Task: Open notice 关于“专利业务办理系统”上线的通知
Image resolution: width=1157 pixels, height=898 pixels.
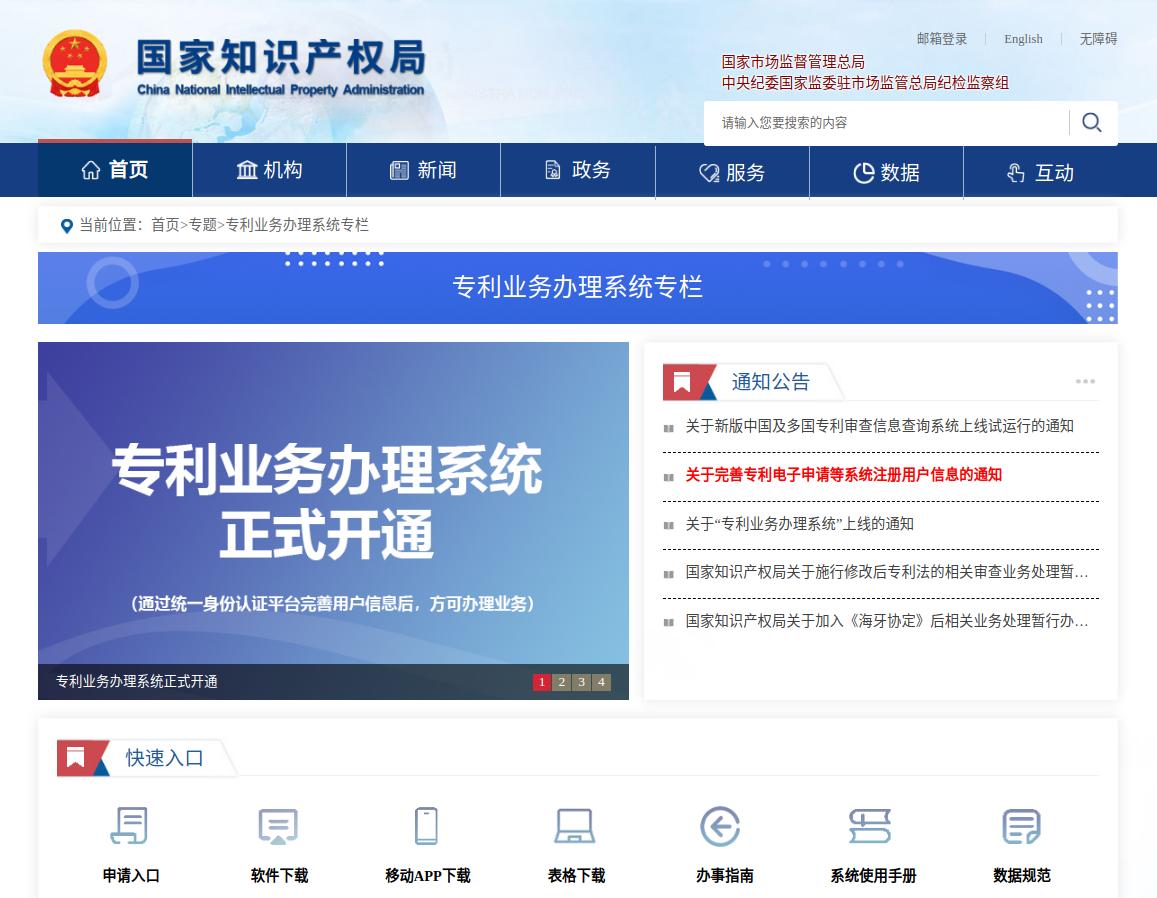Action: click(800, 524)
